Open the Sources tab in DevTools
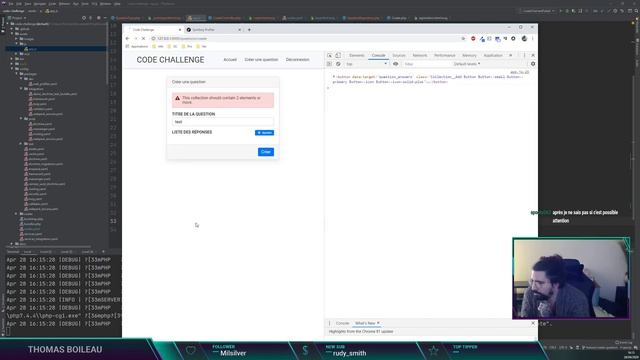 tap(399, 55)
